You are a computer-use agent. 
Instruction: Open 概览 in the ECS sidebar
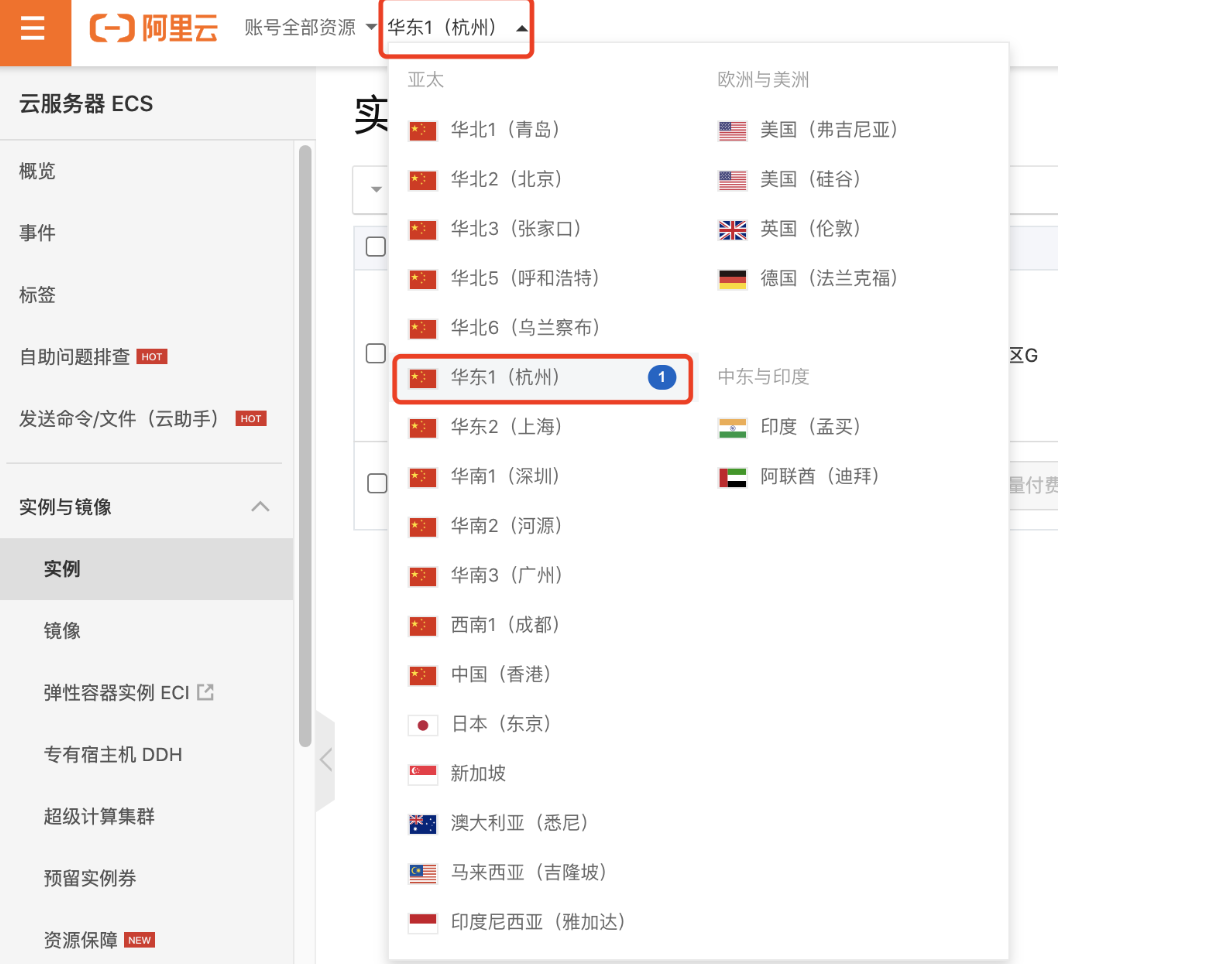37,171
